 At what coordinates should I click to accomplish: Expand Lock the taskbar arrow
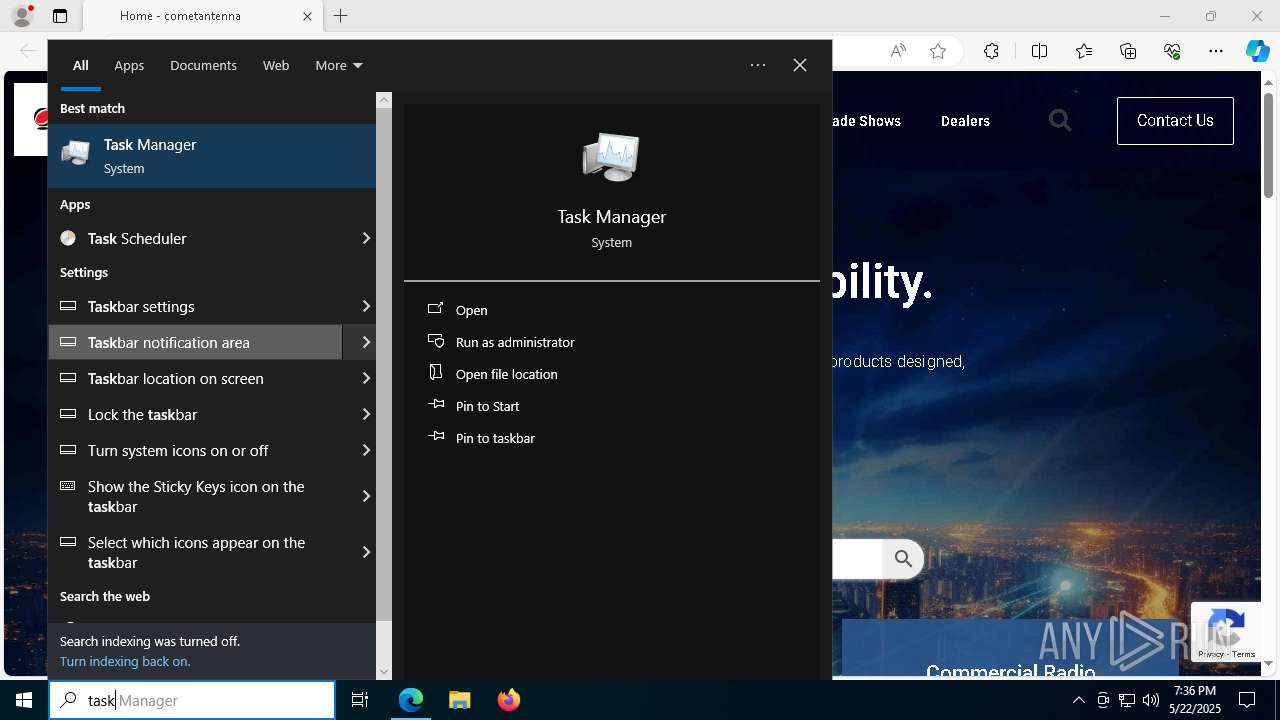click(366, 414)
